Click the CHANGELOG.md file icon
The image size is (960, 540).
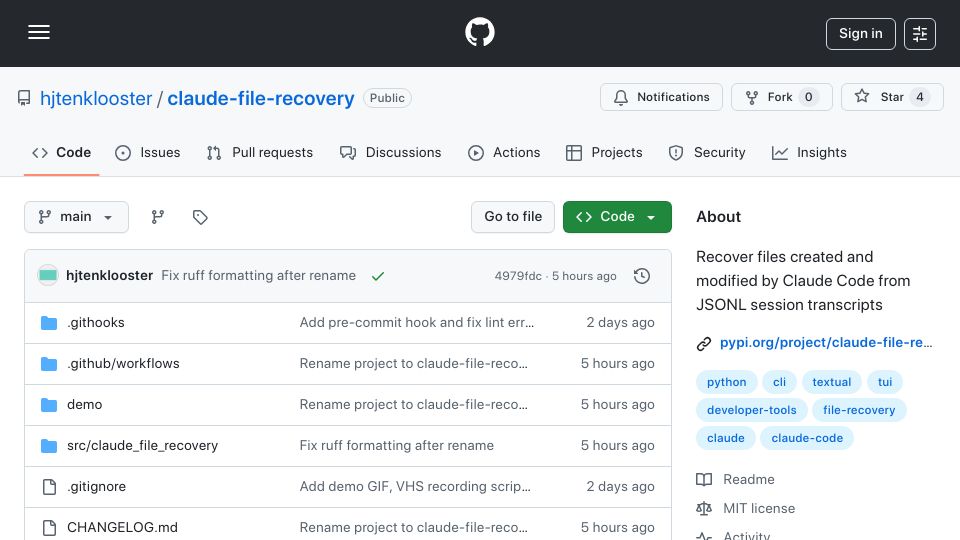[49, 528]
